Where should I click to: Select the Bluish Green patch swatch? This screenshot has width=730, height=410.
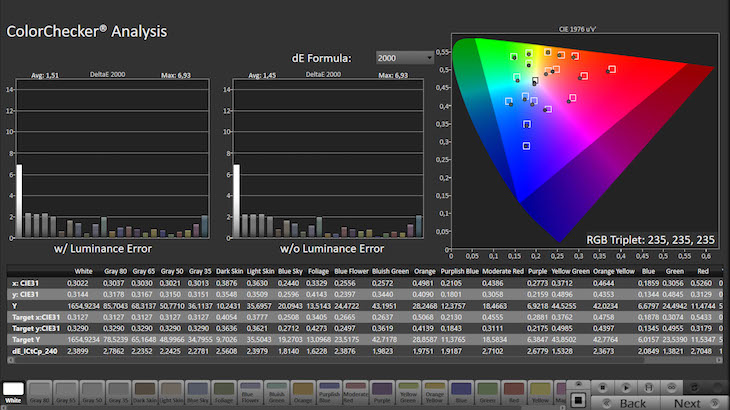click(x=277, y=392)
